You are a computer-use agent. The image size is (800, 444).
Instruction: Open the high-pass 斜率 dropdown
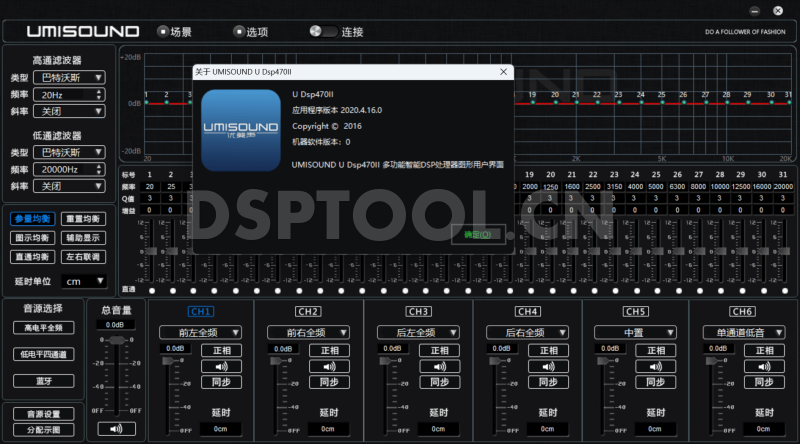tap(69, 111)
